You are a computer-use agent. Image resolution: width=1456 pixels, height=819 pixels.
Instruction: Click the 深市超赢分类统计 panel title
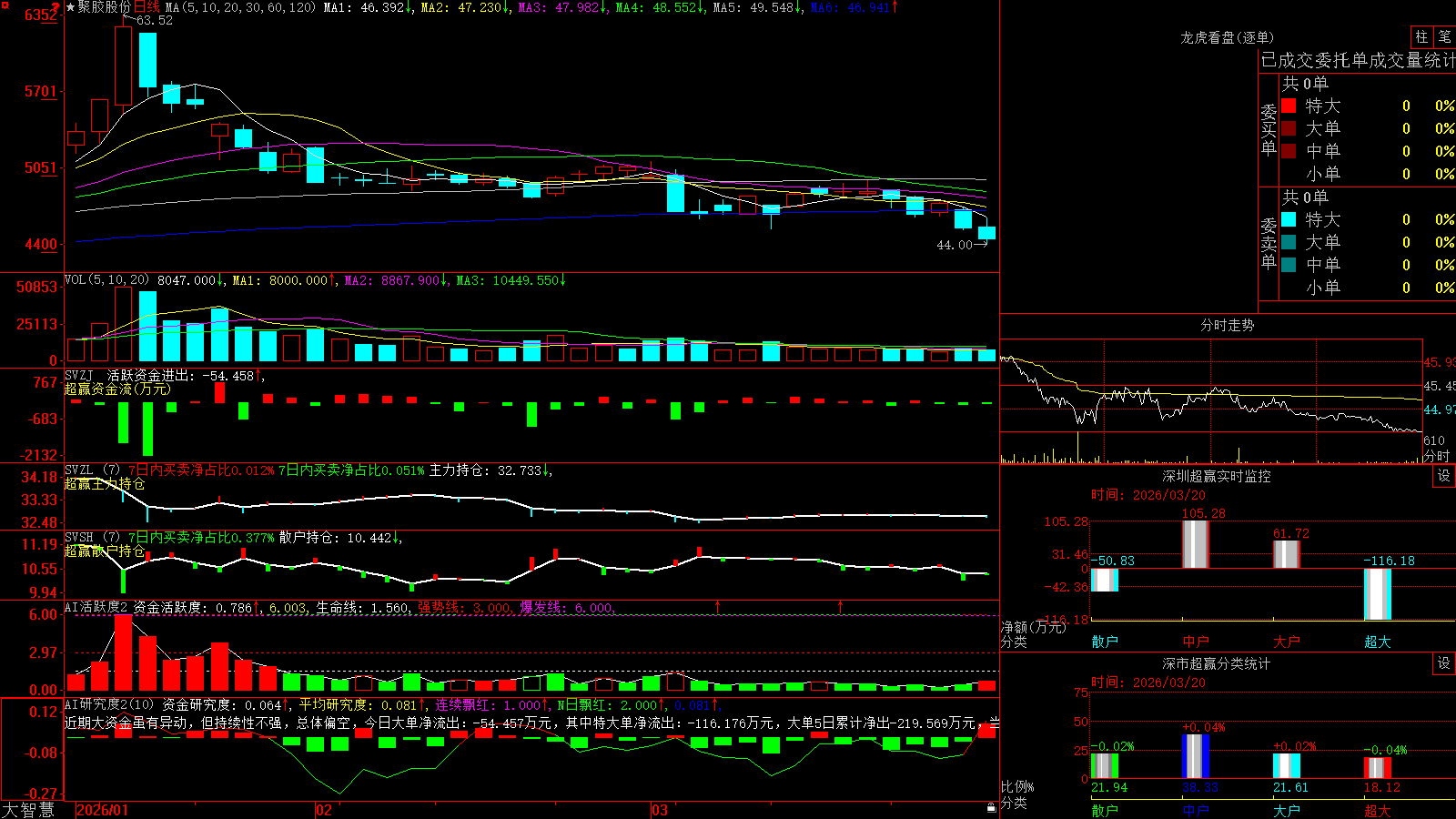[x=1216, y=663]
